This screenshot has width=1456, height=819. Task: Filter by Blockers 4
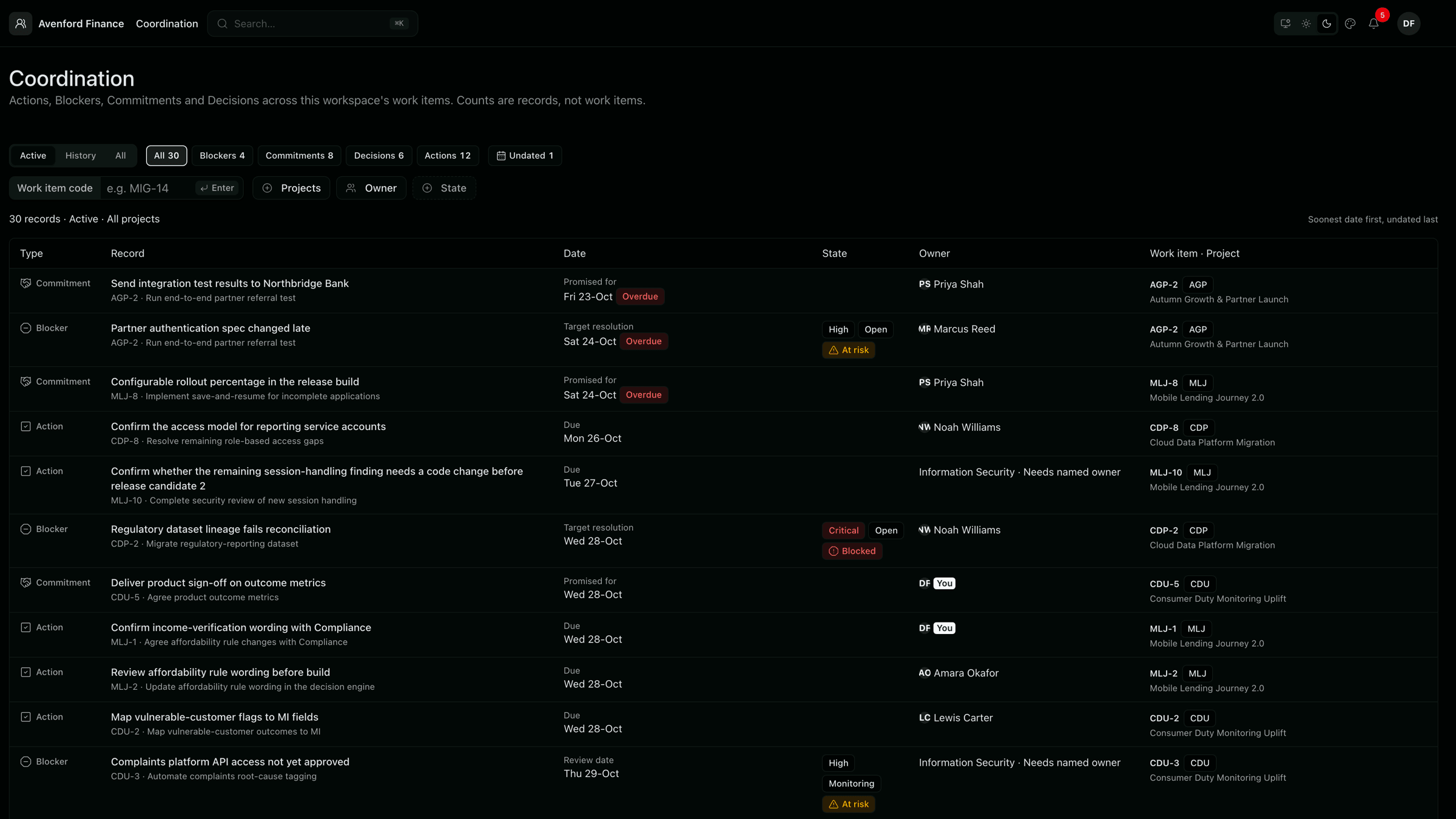point(222,156)
